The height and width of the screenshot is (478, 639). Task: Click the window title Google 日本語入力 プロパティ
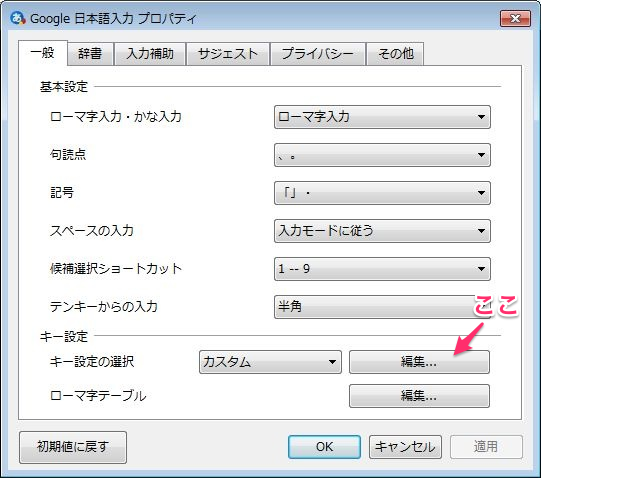(x=113, y=19)
